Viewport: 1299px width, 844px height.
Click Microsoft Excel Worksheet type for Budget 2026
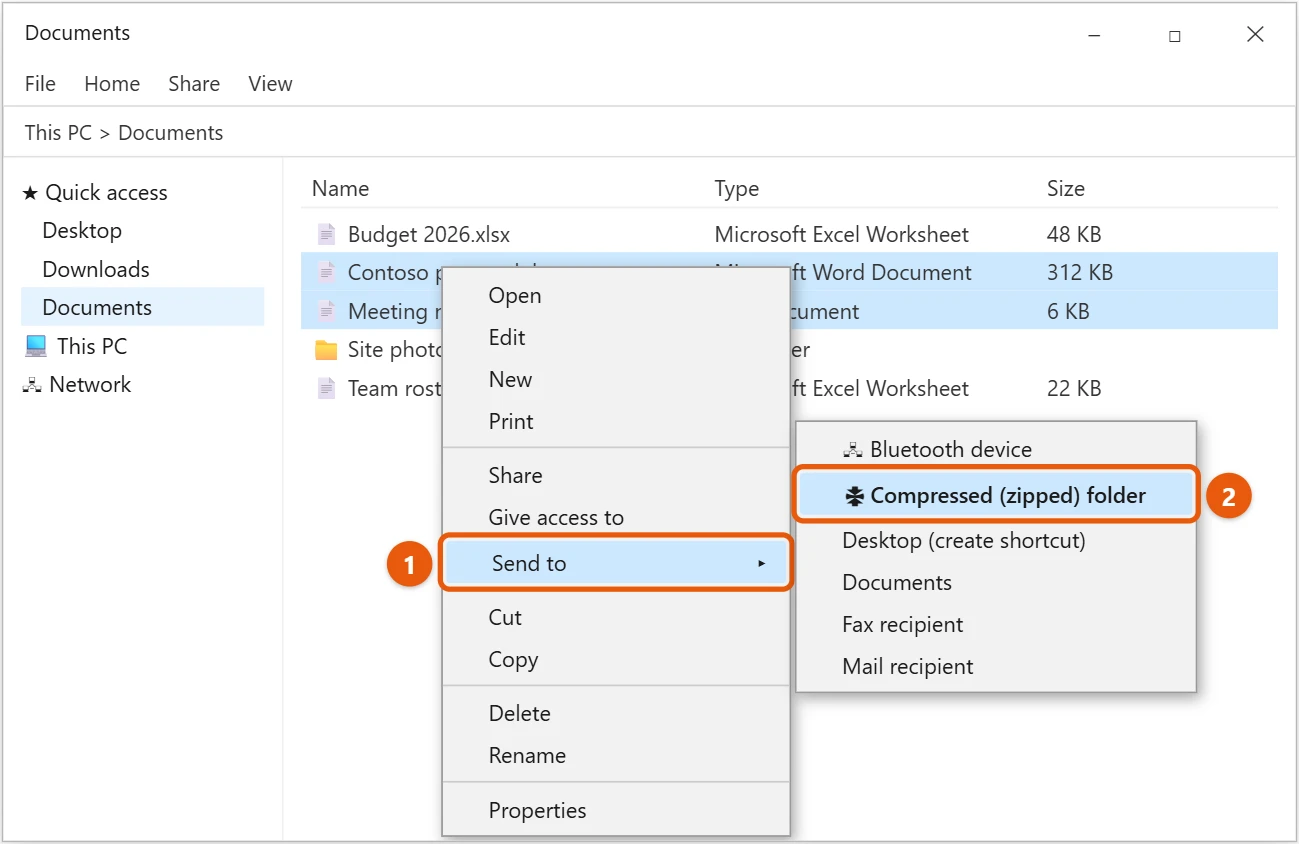click(x=842, y=235)
